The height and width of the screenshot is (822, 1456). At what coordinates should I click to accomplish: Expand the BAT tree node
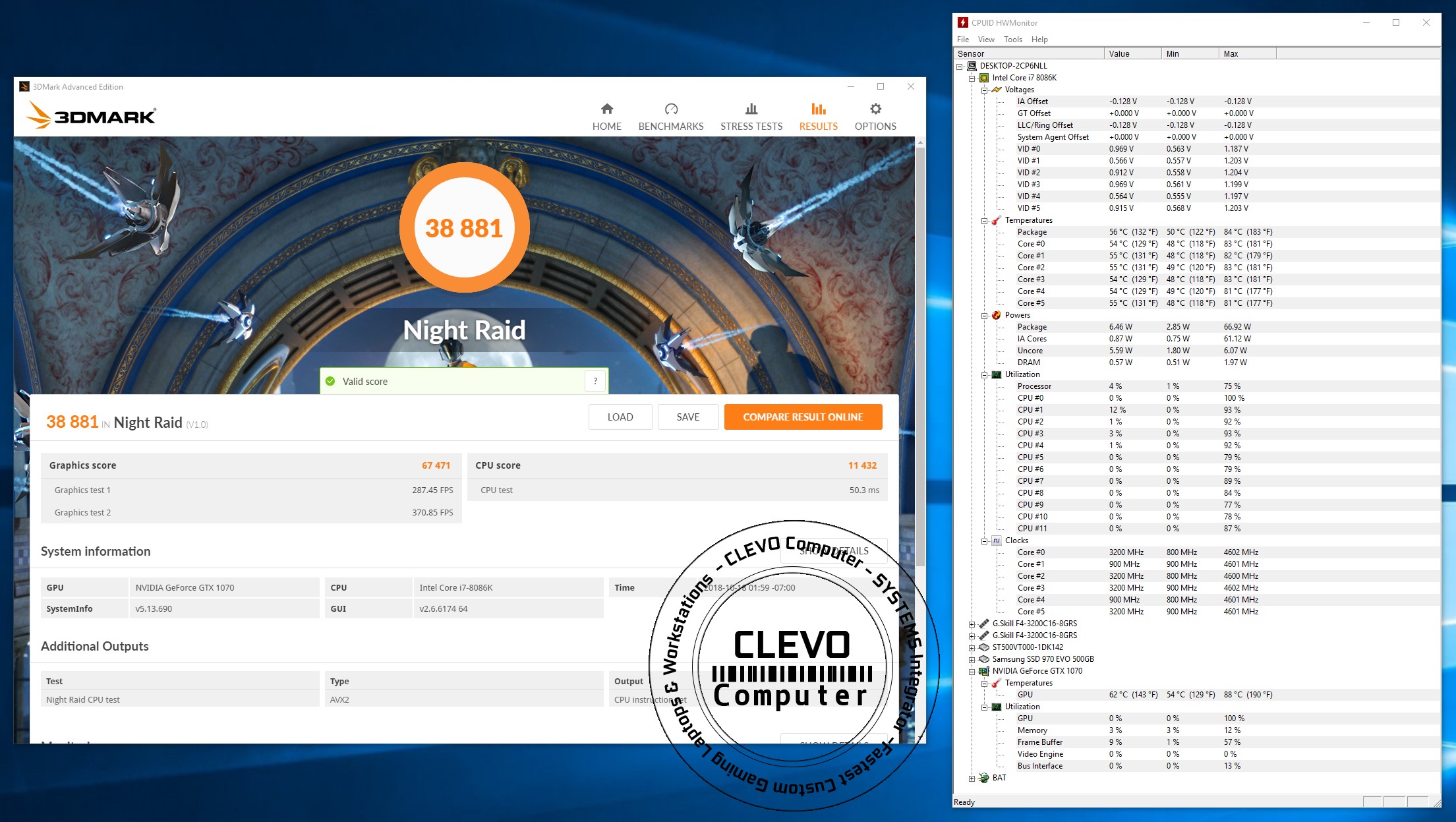pos(972,778)
